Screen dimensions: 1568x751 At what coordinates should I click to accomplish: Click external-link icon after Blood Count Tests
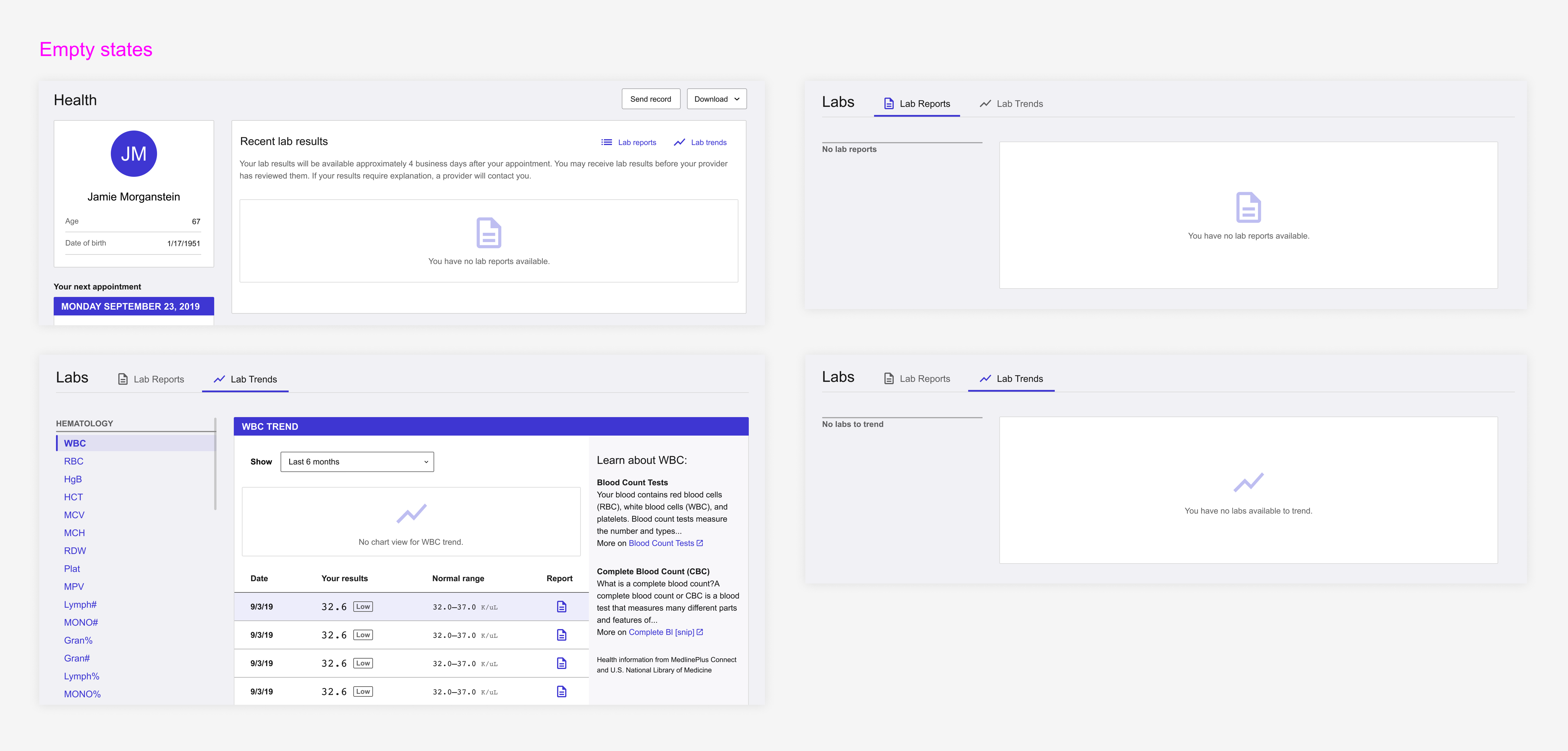click(699, 543)
